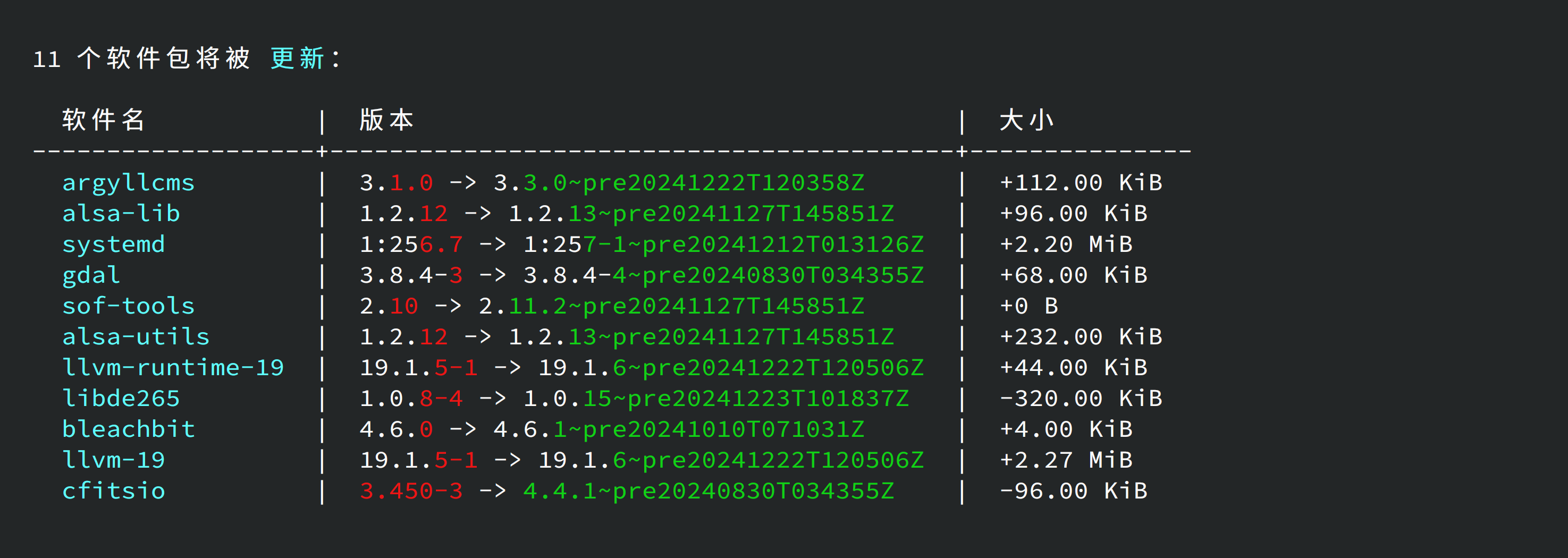Select the libde265 package name
The height and width of the screenshot is (558, 1568).
point(121,399)
